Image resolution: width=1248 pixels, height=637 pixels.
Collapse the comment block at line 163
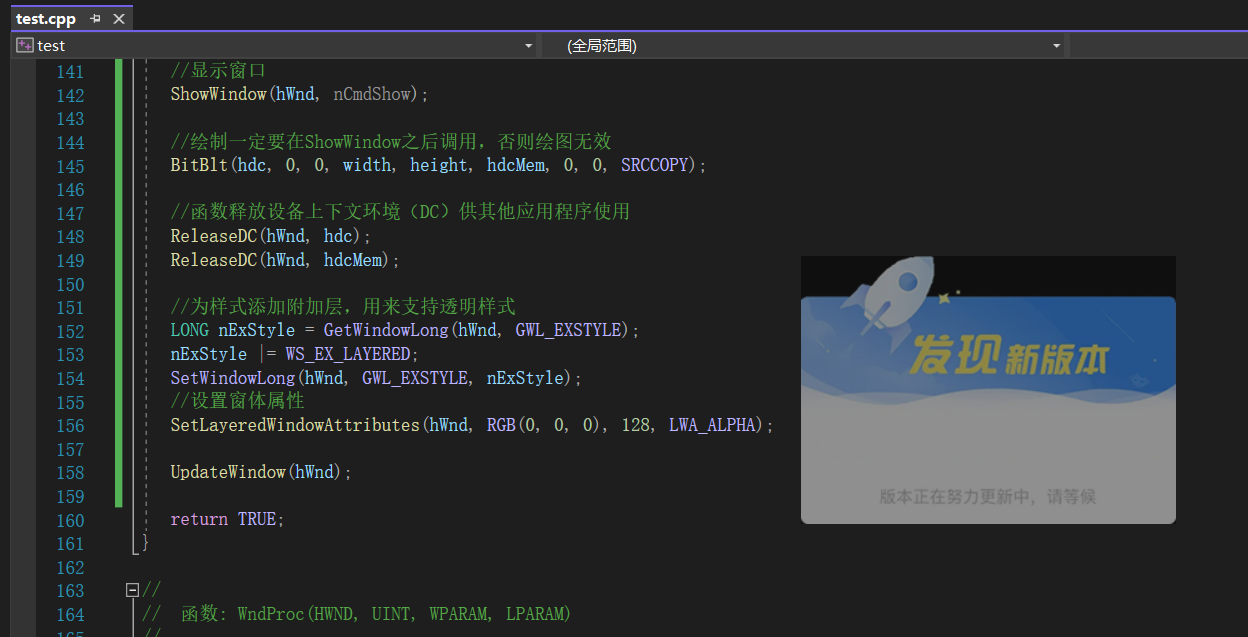coord(133,590)
